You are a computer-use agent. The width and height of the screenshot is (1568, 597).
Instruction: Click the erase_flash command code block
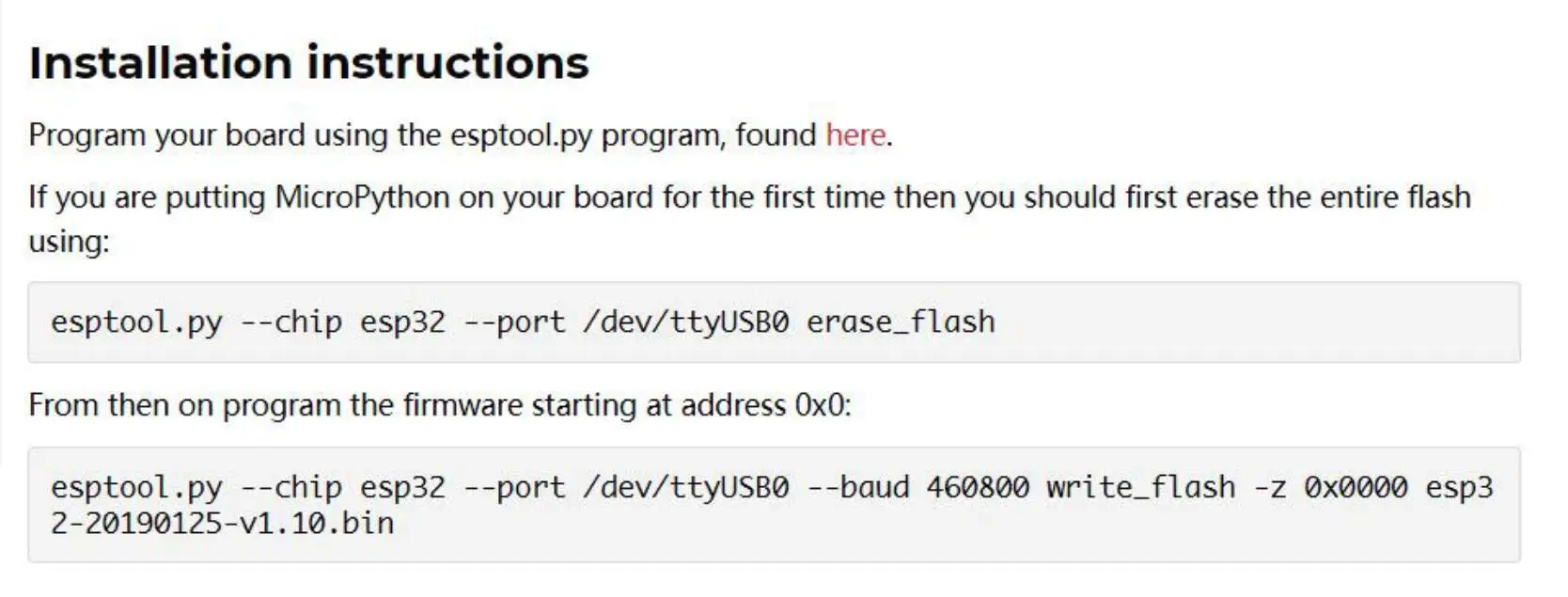pos(1222,322)
